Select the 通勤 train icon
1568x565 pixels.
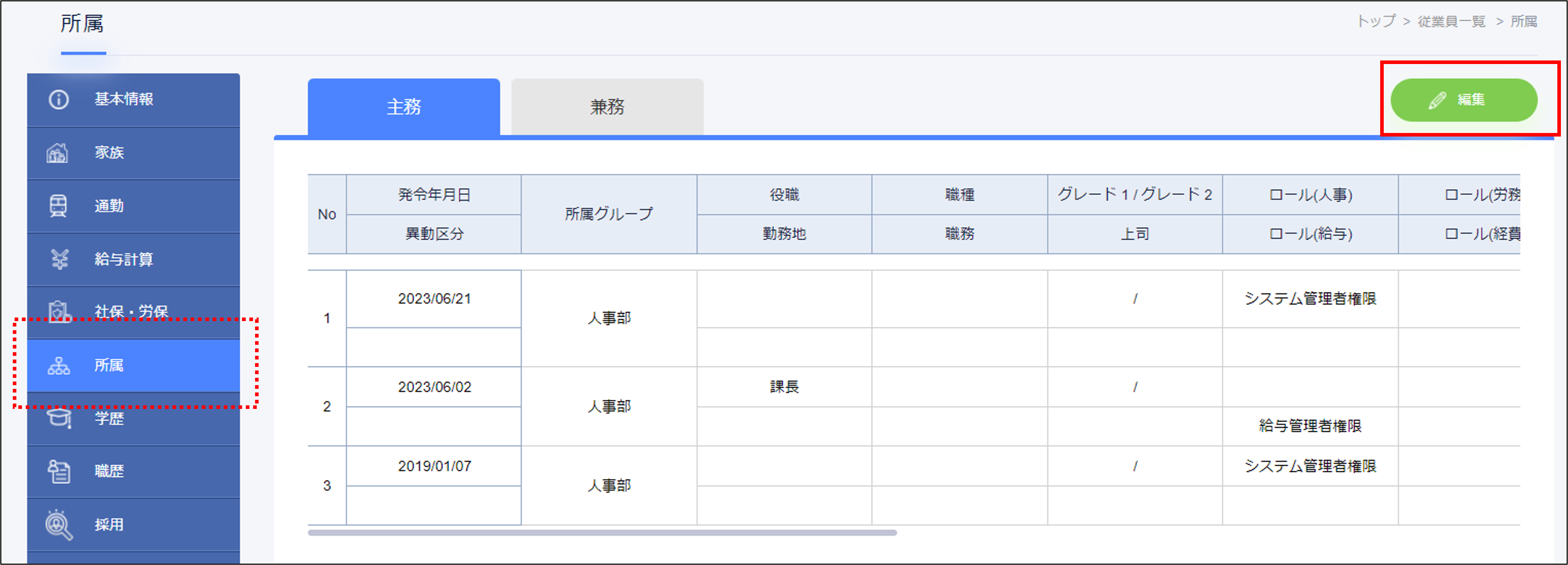tap(58, 206)
